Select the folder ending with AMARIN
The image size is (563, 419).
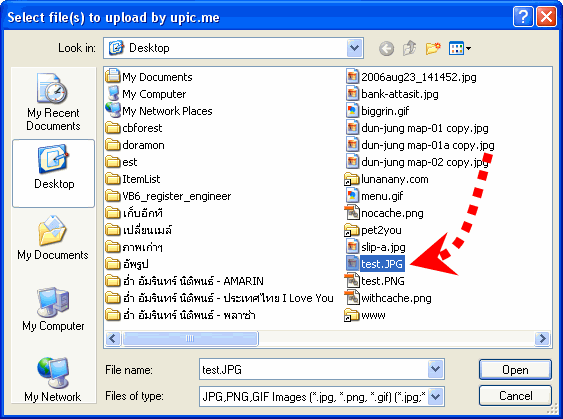[185, 281]
